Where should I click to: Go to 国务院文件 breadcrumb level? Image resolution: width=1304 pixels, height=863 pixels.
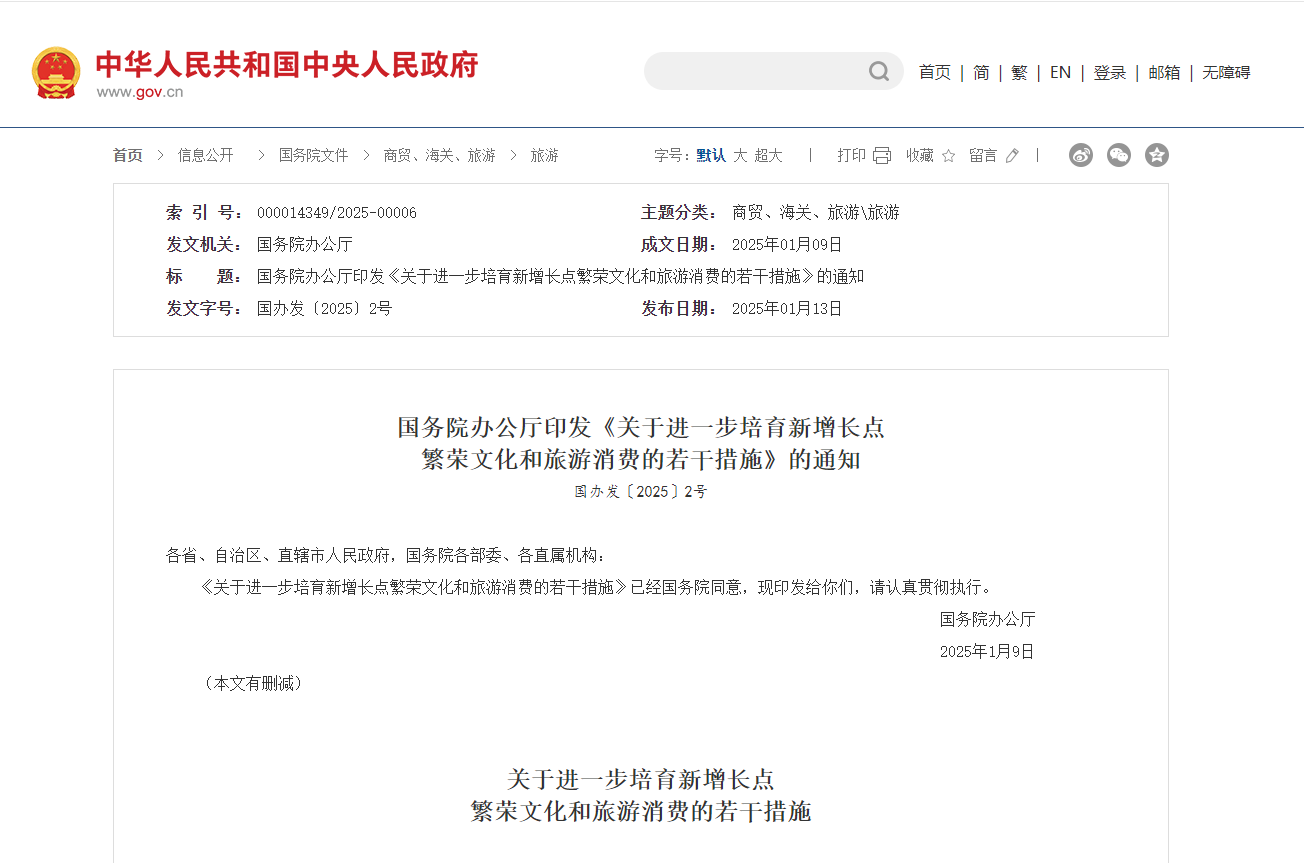tap(313, 155)
